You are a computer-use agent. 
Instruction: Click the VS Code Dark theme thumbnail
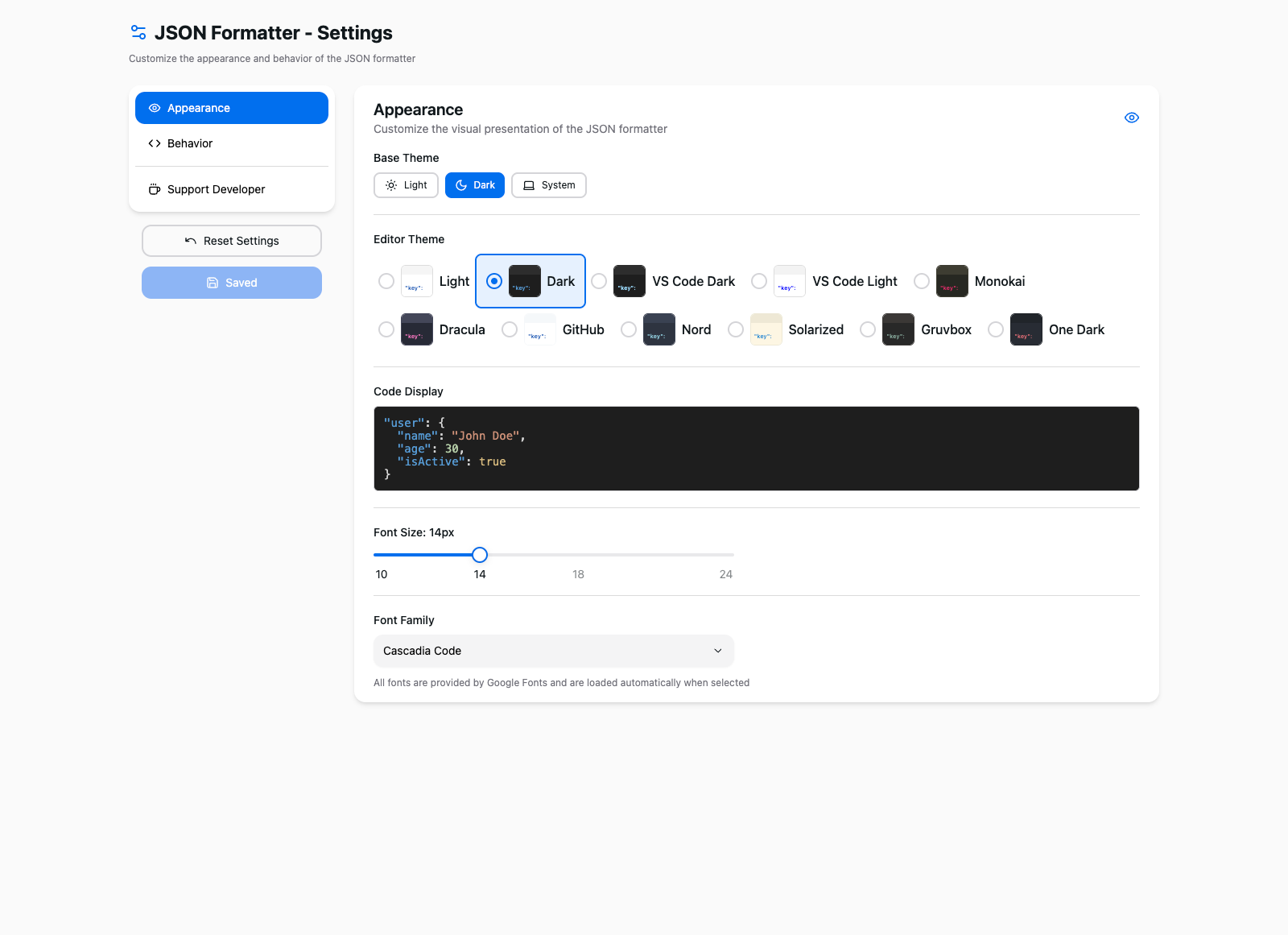[x=630, y=281]
